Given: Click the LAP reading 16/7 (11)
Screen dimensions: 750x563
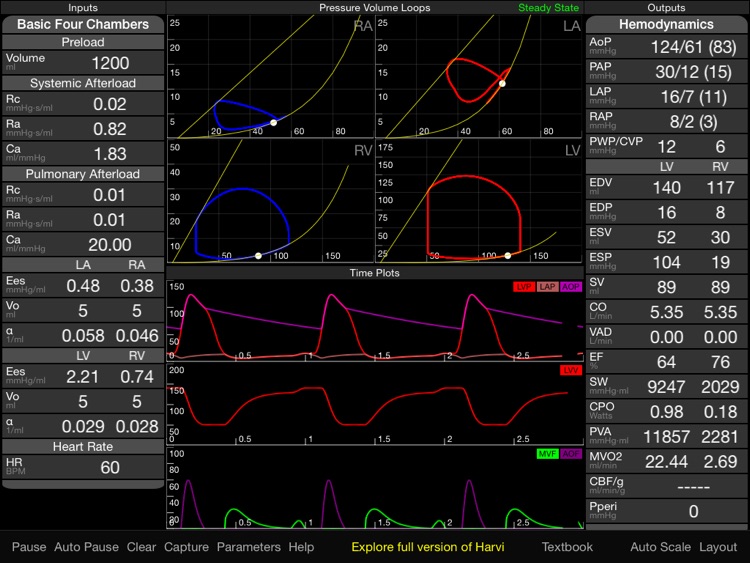Looking at the screenshot, I should point(693,97).
